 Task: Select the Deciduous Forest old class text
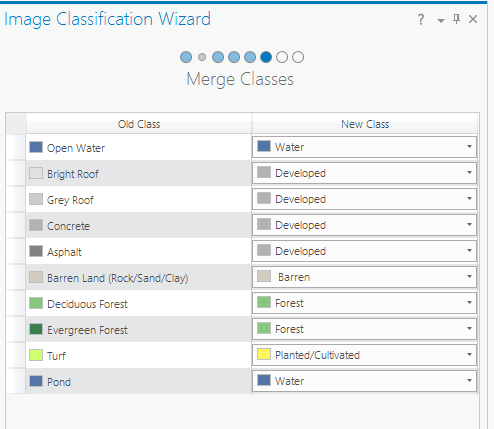click(x=87, y=304)
